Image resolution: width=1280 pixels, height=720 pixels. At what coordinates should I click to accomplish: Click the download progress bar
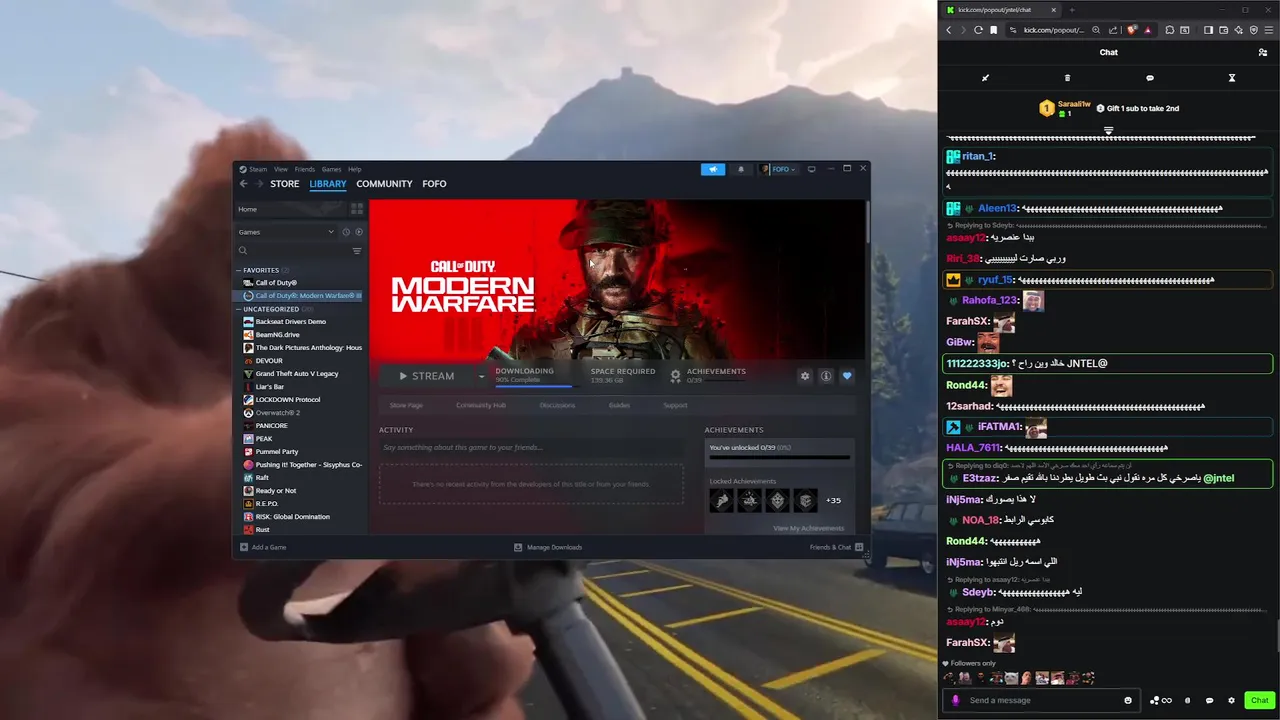pyautogui.click(x=536, y=385)
